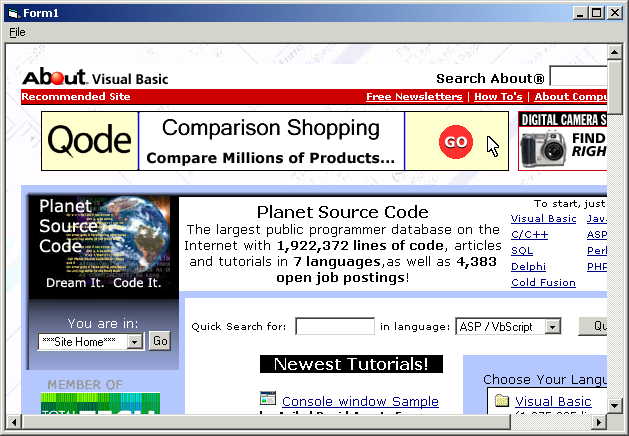The height and width of the screenshot is (436, 629).
Task: Click the vertical scrollbar thumb
Action: coord(614,87)
